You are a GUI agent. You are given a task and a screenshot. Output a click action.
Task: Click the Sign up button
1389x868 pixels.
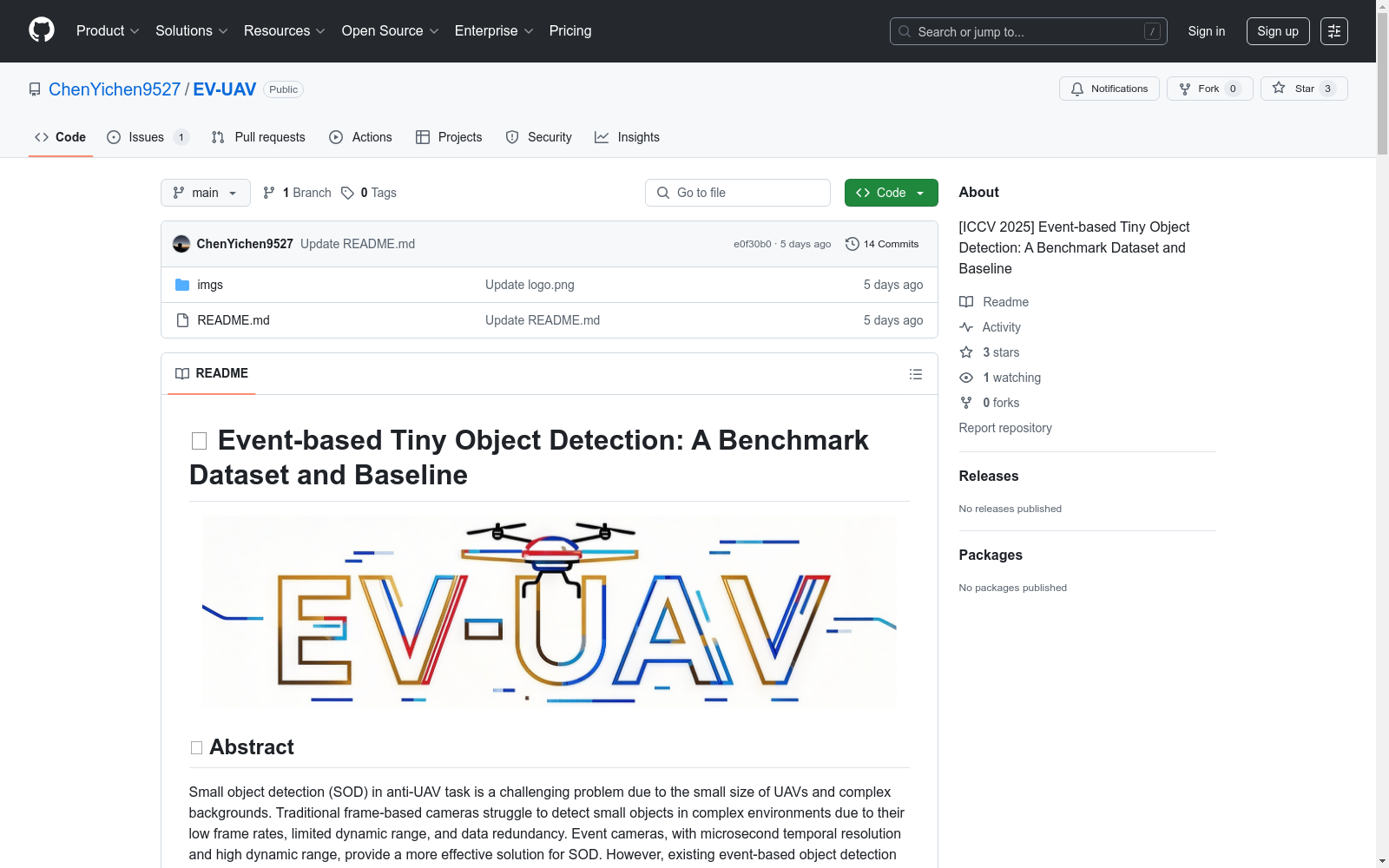(x=1277, y=30)
